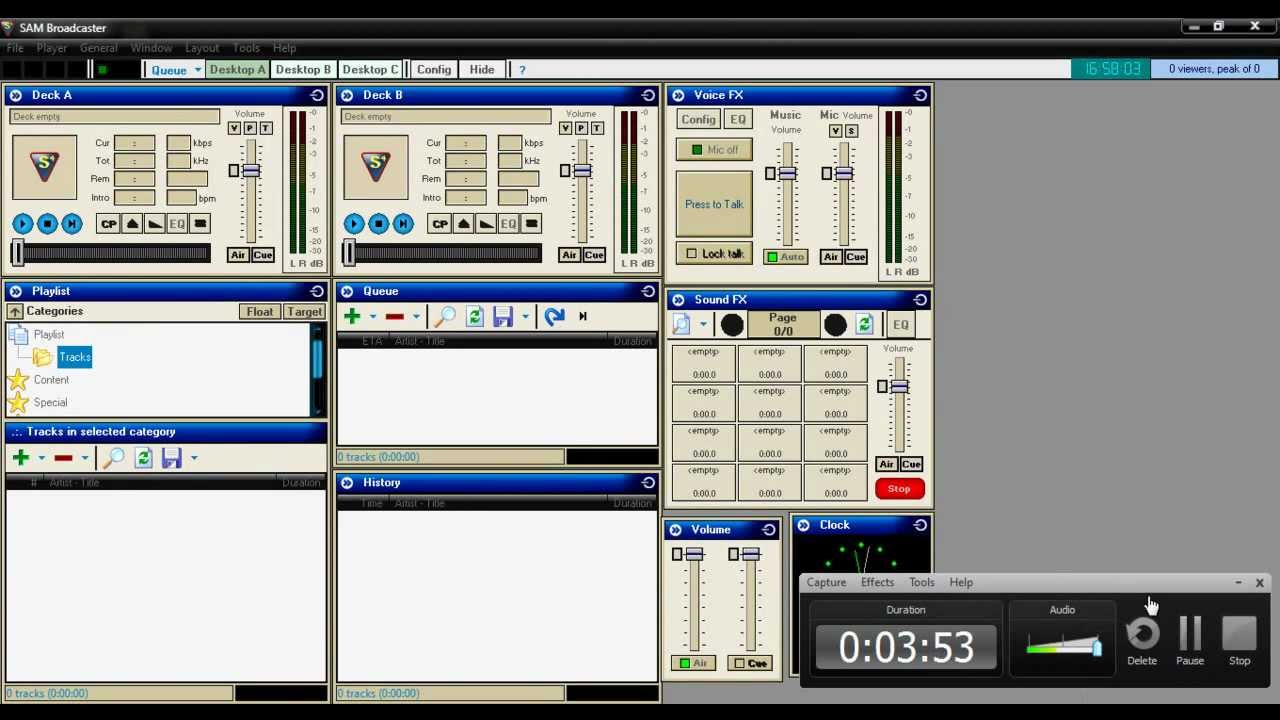This screenshot has height=720, width=1280.
Task: Click the CP button on Deck A
Action: click(108, 224)
